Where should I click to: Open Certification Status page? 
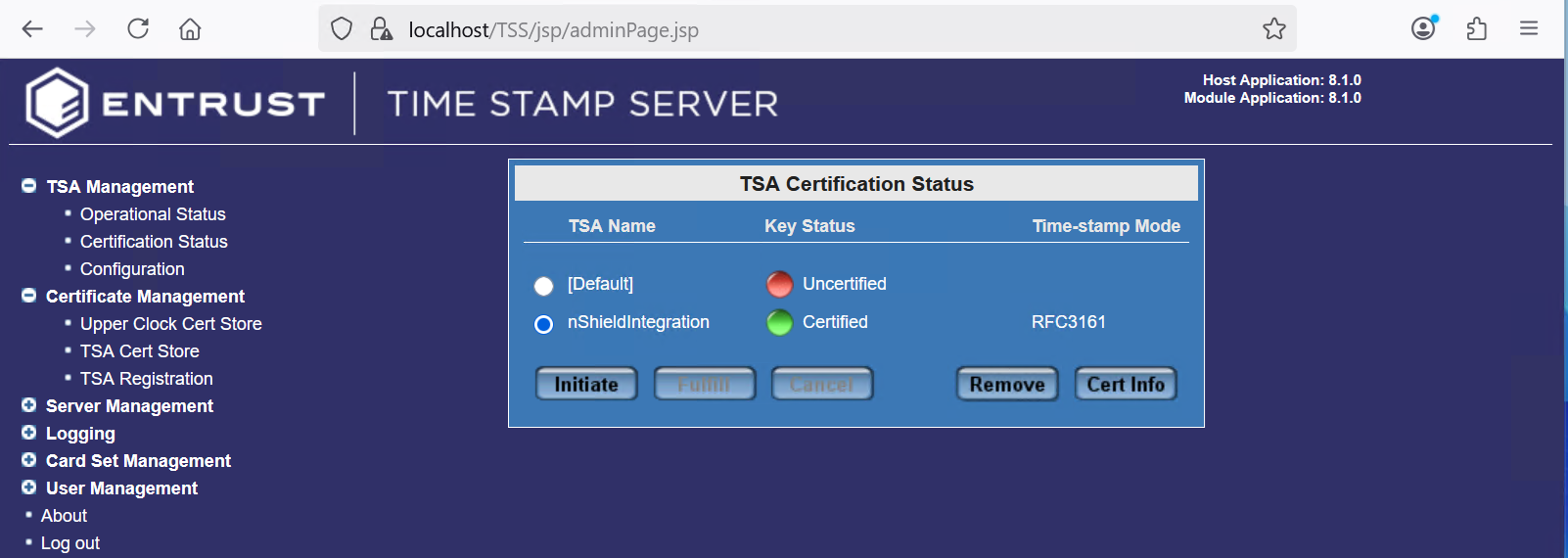(154, 242)
